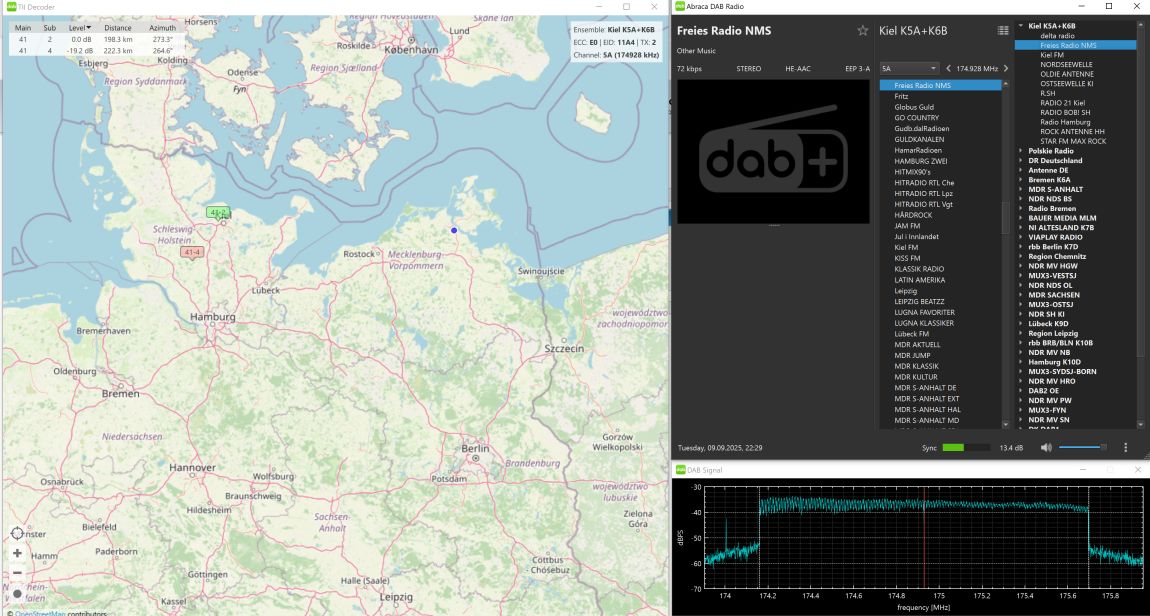The width and height of the screenshot is (1150, 616).
Task: Center map on current location crosshair
Action: tap(17, 533)
